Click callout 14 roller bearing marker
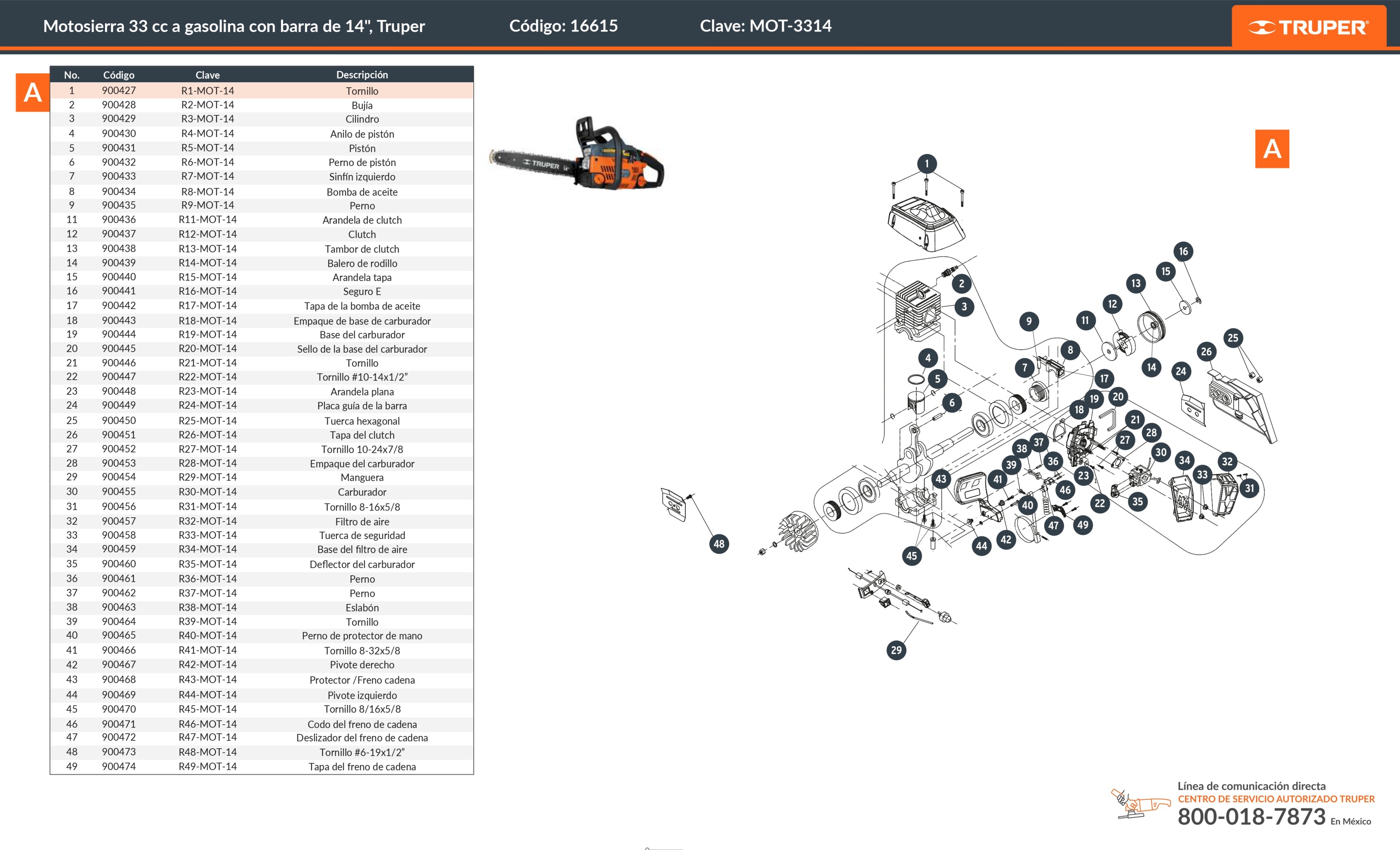The width and height of the screenshot is (1400, 850). [x=1151, y=367]
